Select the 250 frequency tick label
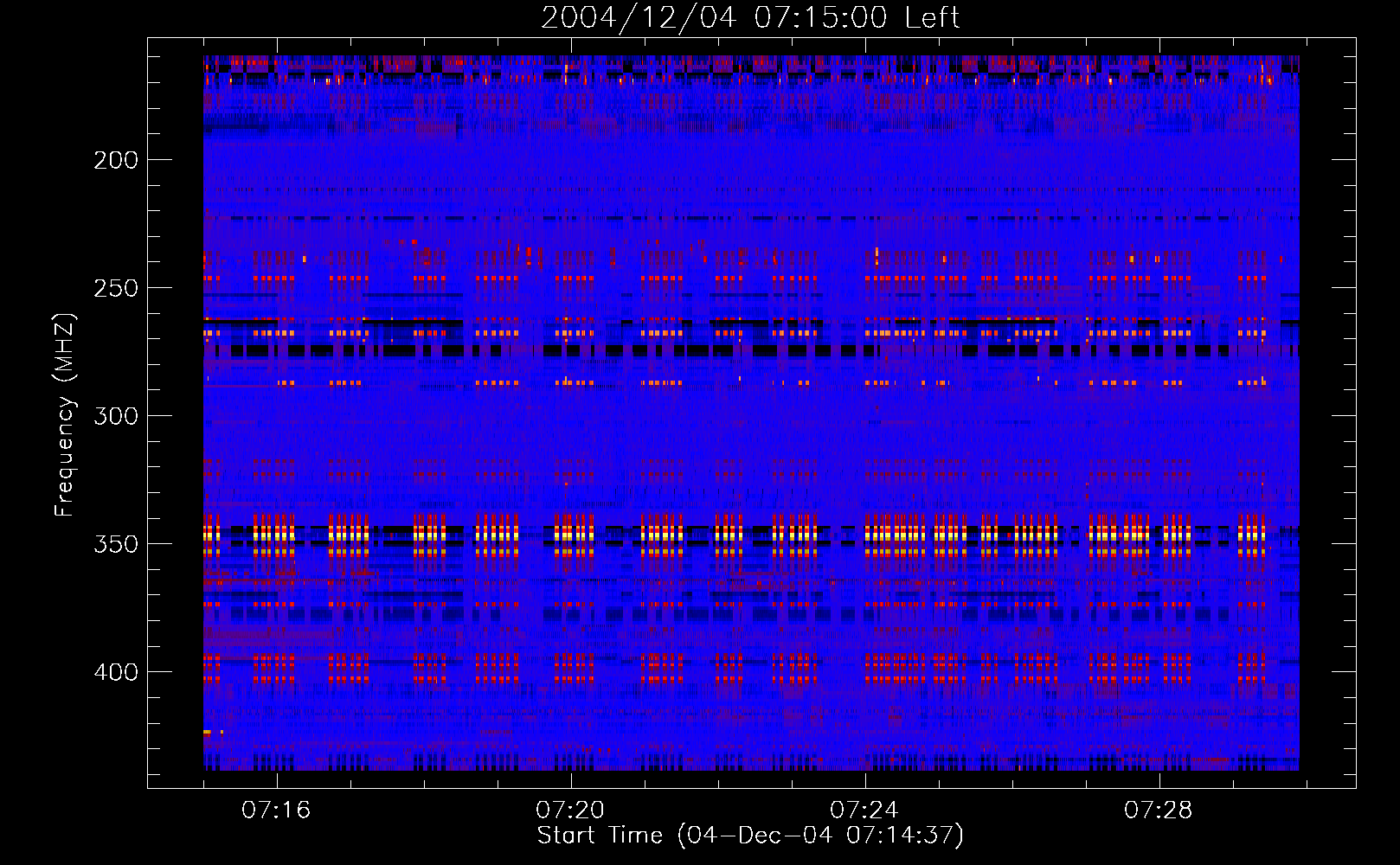This screenshot has height=865, width=1400. pyautogui.click(x=116, y=288)
